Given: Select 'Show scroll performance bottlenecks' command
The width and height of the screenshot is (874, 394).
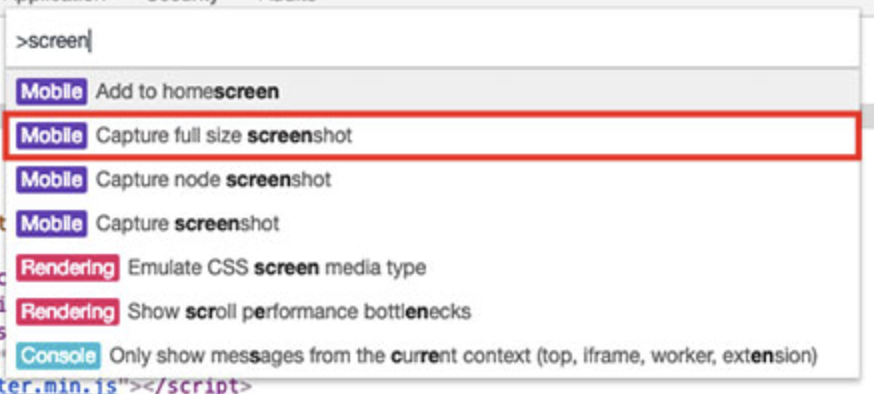Looking at the screenshot, I should (433, 312).
